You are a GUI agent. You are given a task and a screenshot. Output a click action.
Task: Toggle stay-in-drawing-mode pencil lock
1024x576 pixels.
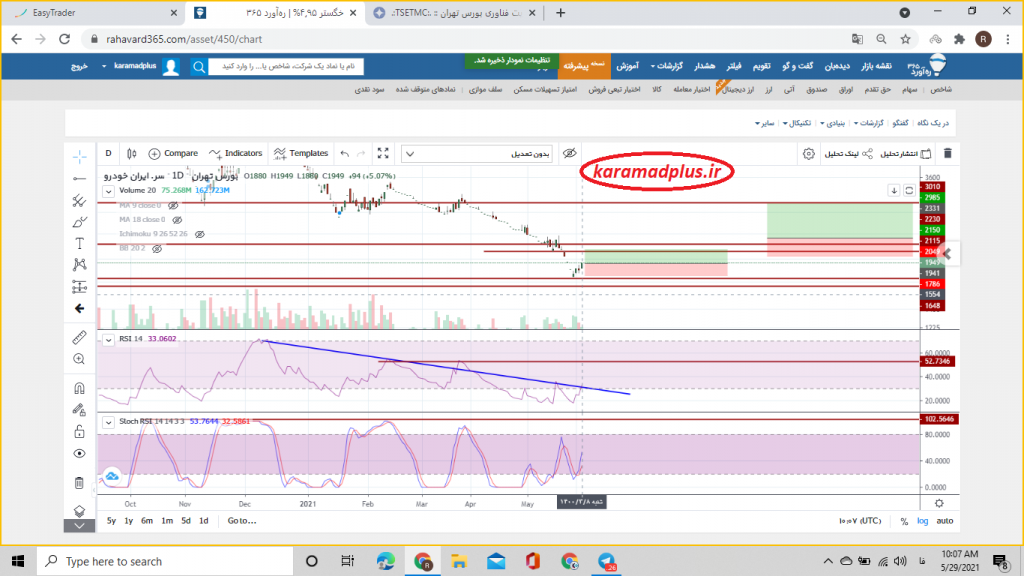(x=79, y=410)
